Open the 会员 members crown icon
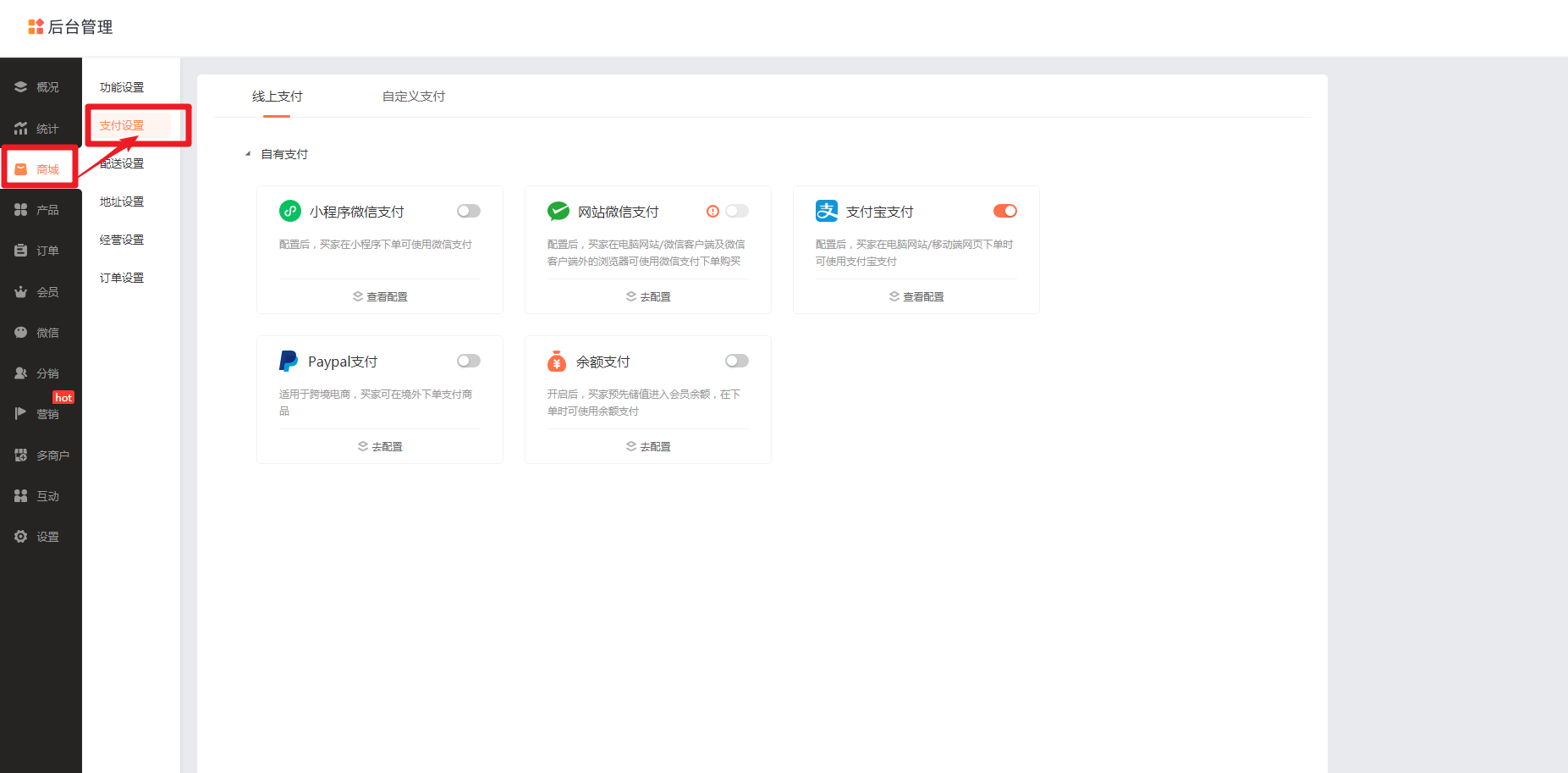Viewport: 1568px width, 773px height. [x=20, y=292]
